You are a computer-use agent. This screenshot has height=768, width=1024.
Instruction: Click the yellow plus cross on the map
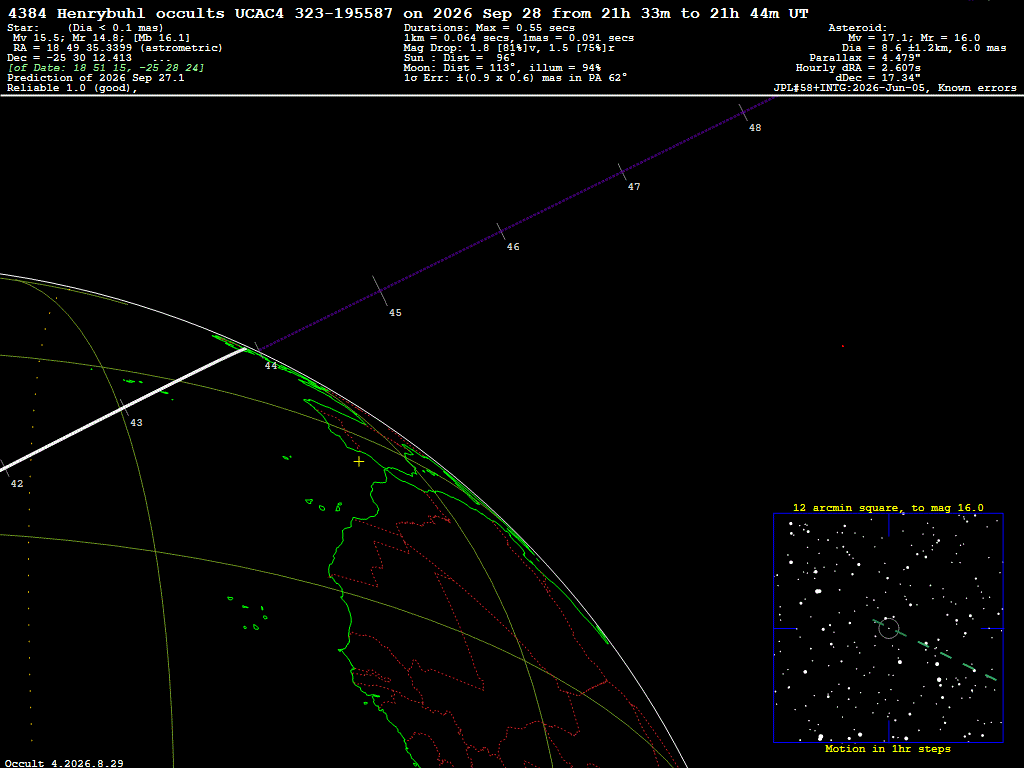click(359, 462)
